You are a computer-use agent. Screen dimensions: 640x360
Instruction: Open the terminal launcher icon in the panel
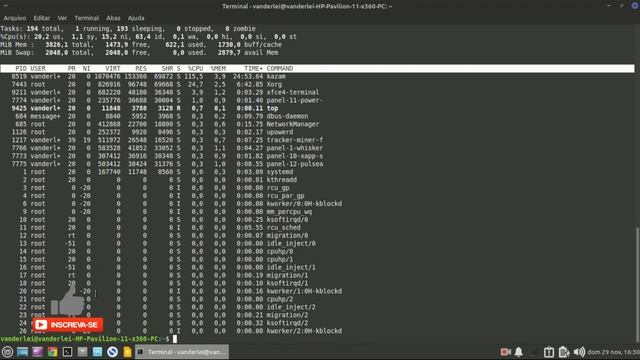67,352
